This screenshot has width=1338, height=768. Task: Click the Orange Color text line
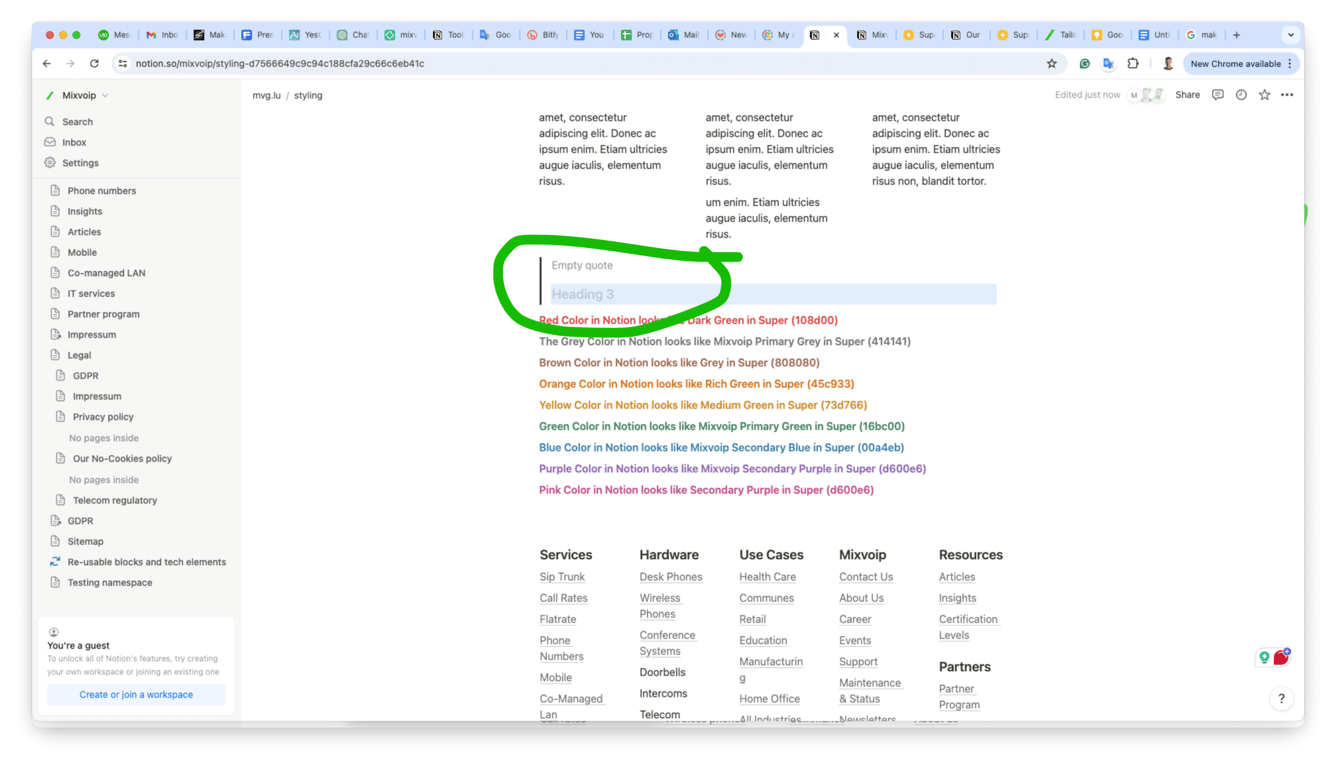[x=696, y=384]
